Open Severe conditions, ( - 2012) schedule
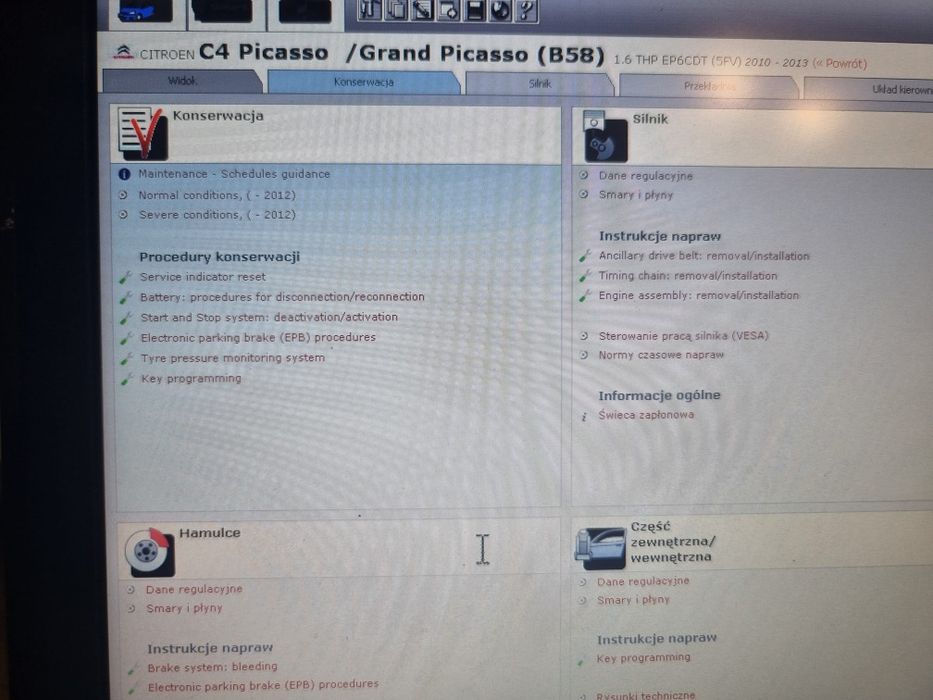This screenshot has height=700, width=933. point(217,214)
